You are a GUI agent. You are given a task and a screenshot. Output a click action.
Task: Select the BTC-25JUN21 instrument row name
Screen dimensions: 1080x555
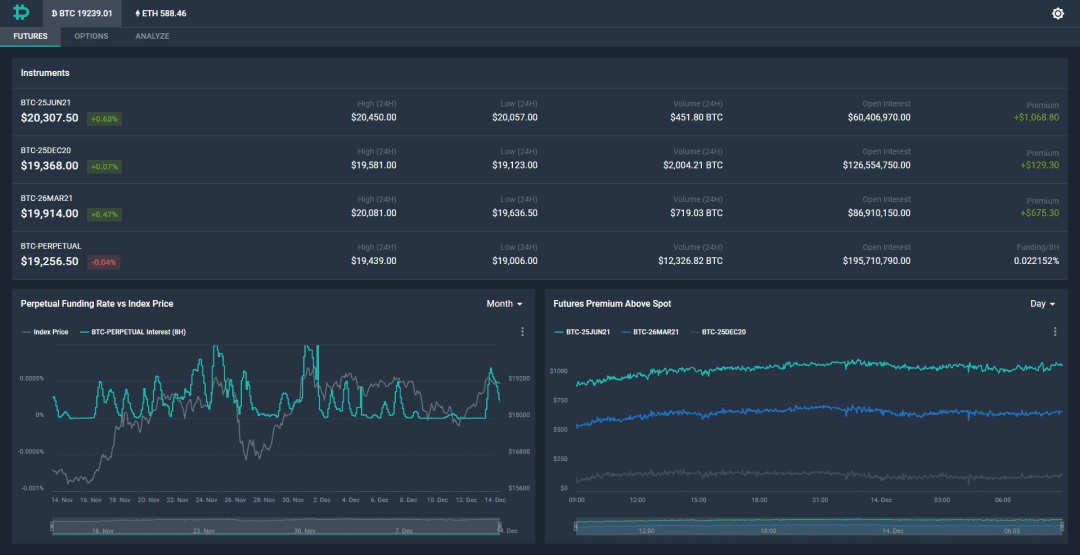(46, 103)
